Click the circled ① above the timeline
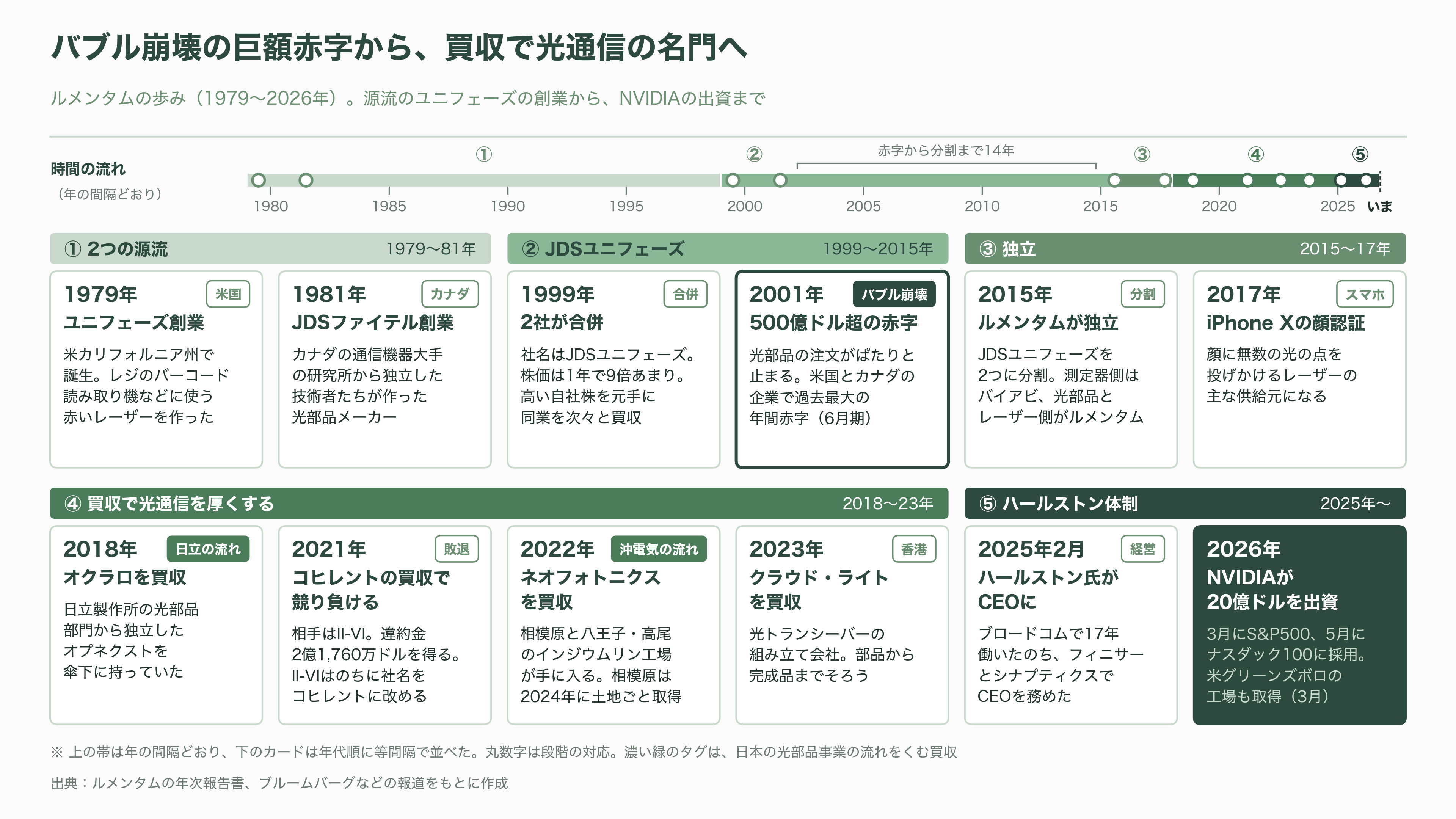The width and height of the screenshot is (1456, 819). pos(484,154)
